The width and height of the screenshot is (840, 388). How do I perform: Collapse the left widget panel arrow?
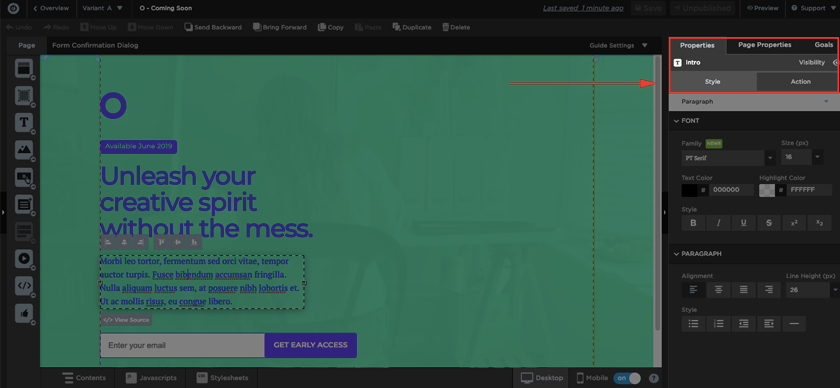coord(3,213)
